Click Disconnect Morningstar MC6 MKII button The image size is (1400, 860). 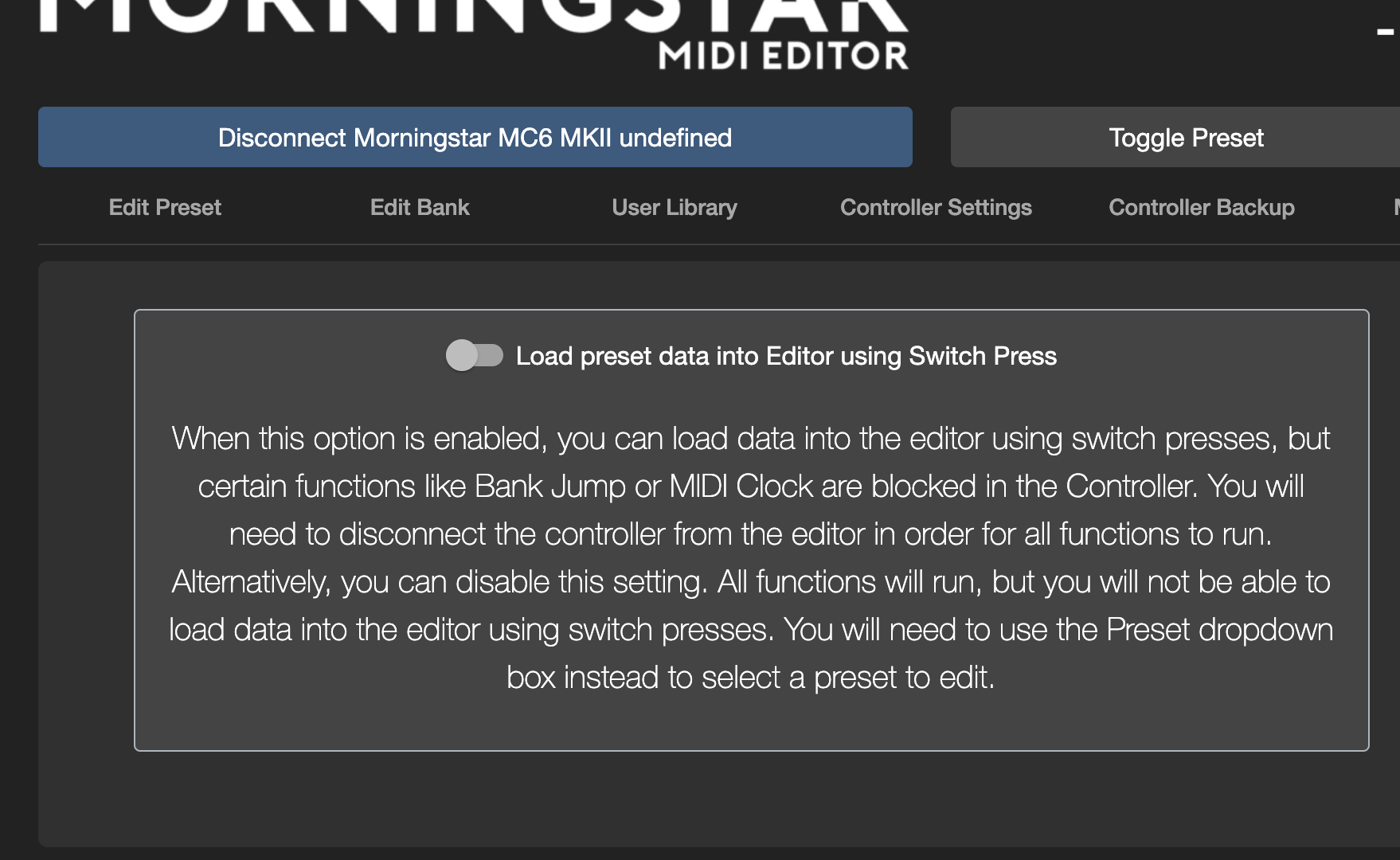click(x=475, y=137)
